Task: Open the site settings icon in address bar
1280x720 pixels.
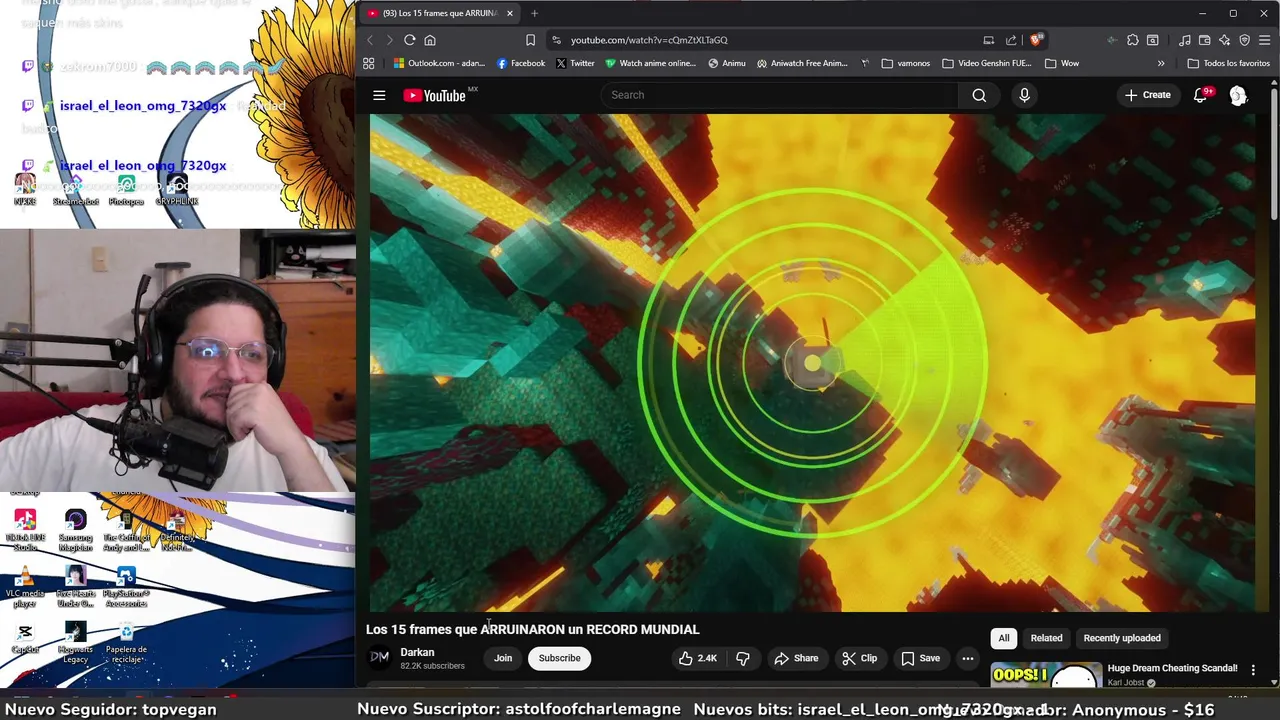Action: click(x=556, y=40)
